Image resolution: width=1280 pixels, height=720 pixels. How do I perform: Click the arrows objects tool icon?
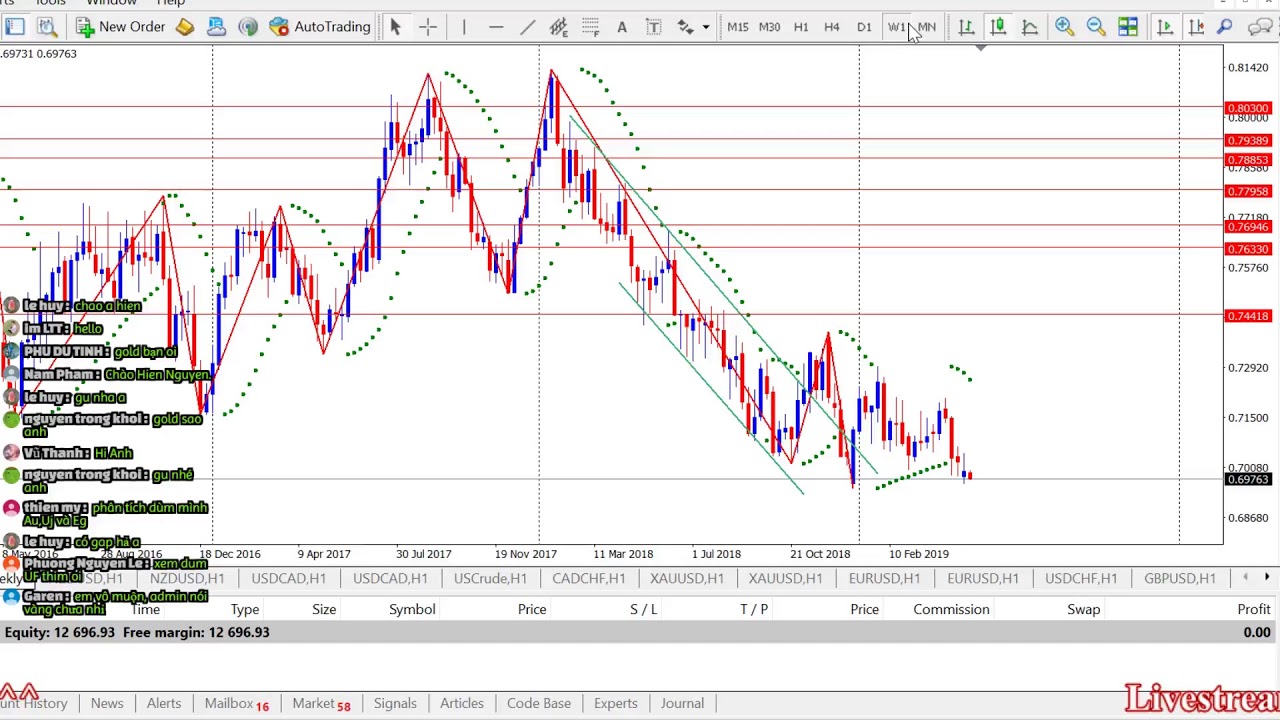click(x=685, y=27)
